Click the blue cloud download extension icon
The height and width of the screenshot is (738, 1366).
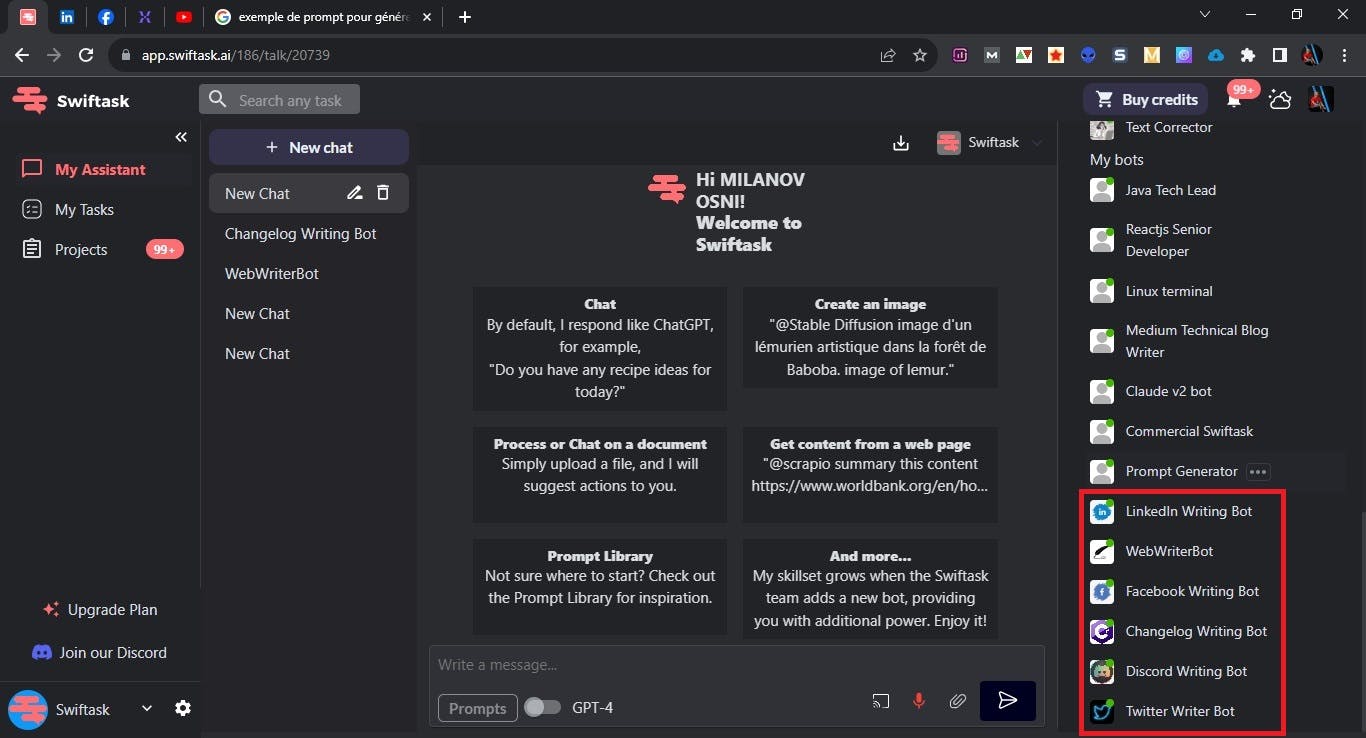click(1215, 55)
